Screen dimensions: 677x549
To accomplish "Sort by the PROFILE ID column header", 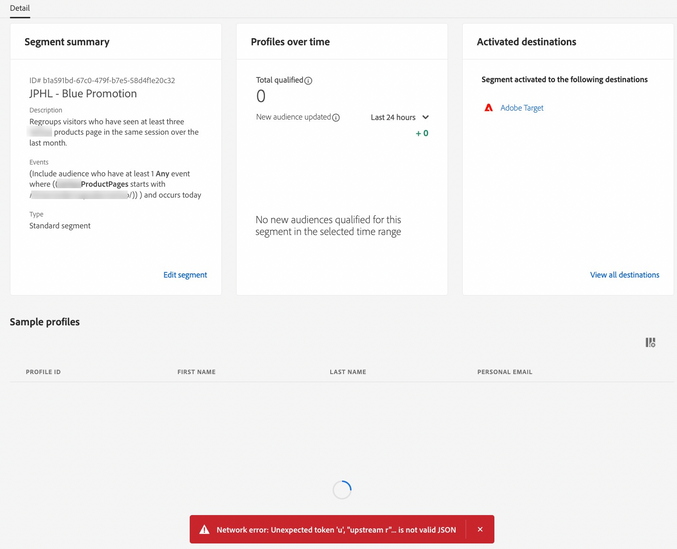I will click(43, 372).
